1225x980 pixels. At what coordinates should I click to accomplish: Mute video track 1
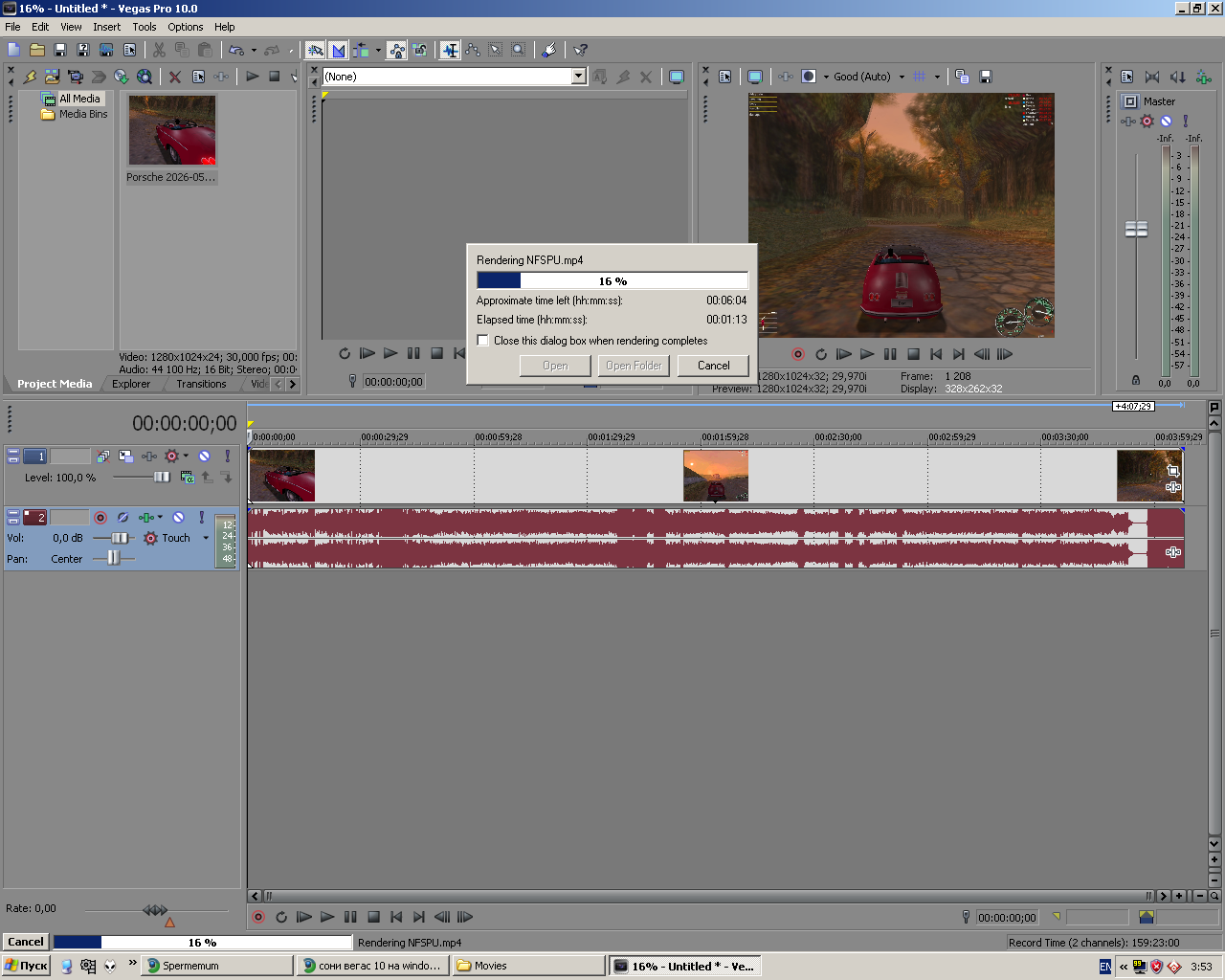coord(204,457)
